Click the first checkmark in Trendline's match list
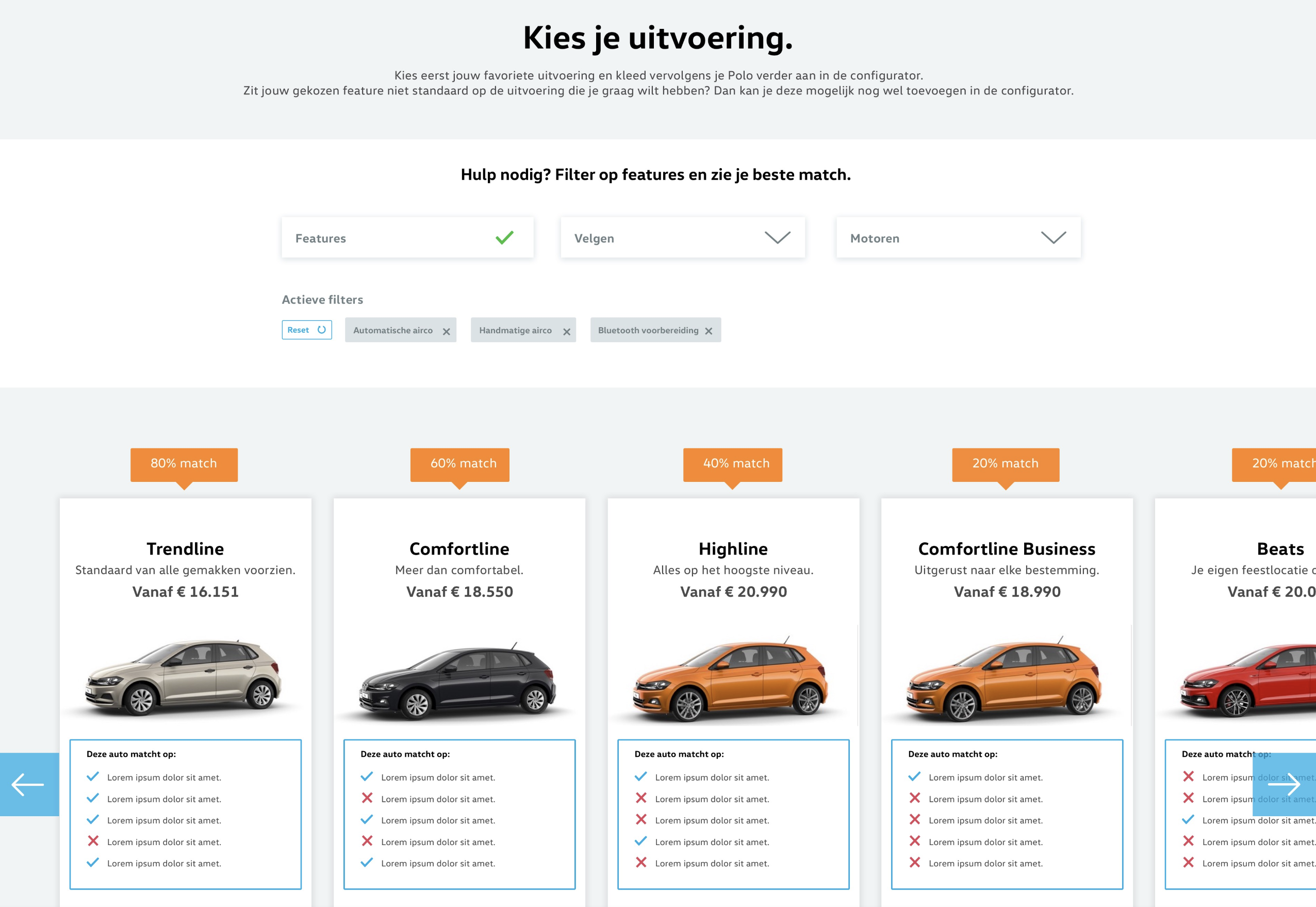 pyautogui.click(x=93, y=777)
